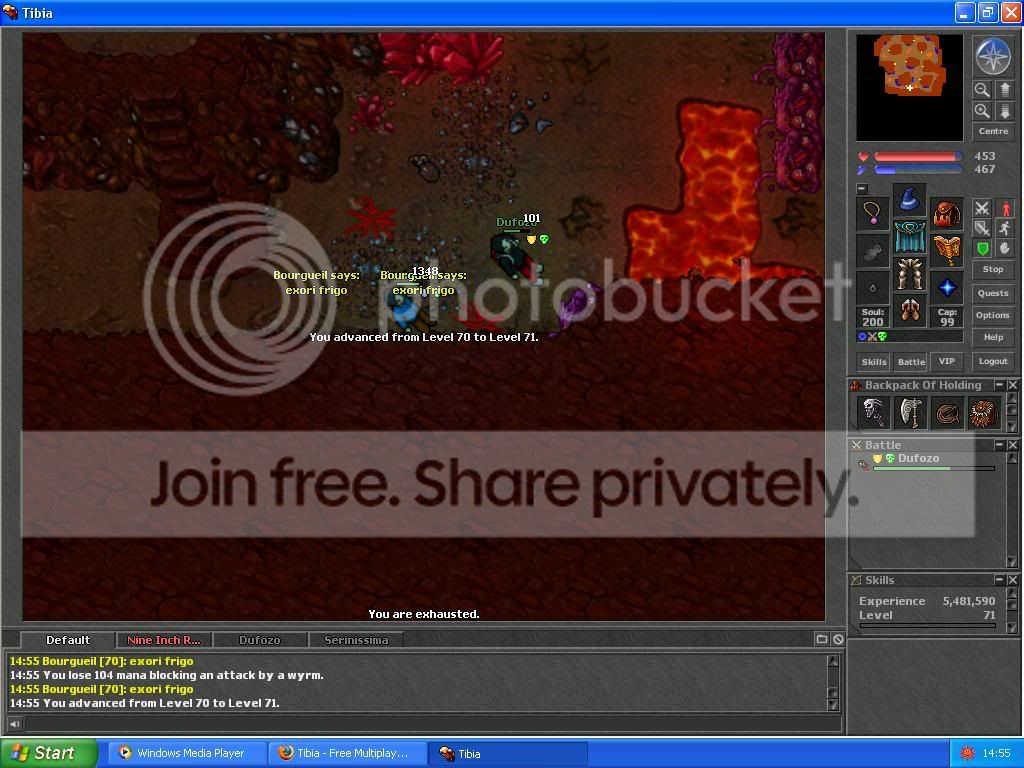Click the Stop button
Viewport: 1024px width, 768px height.
[993, 269]
